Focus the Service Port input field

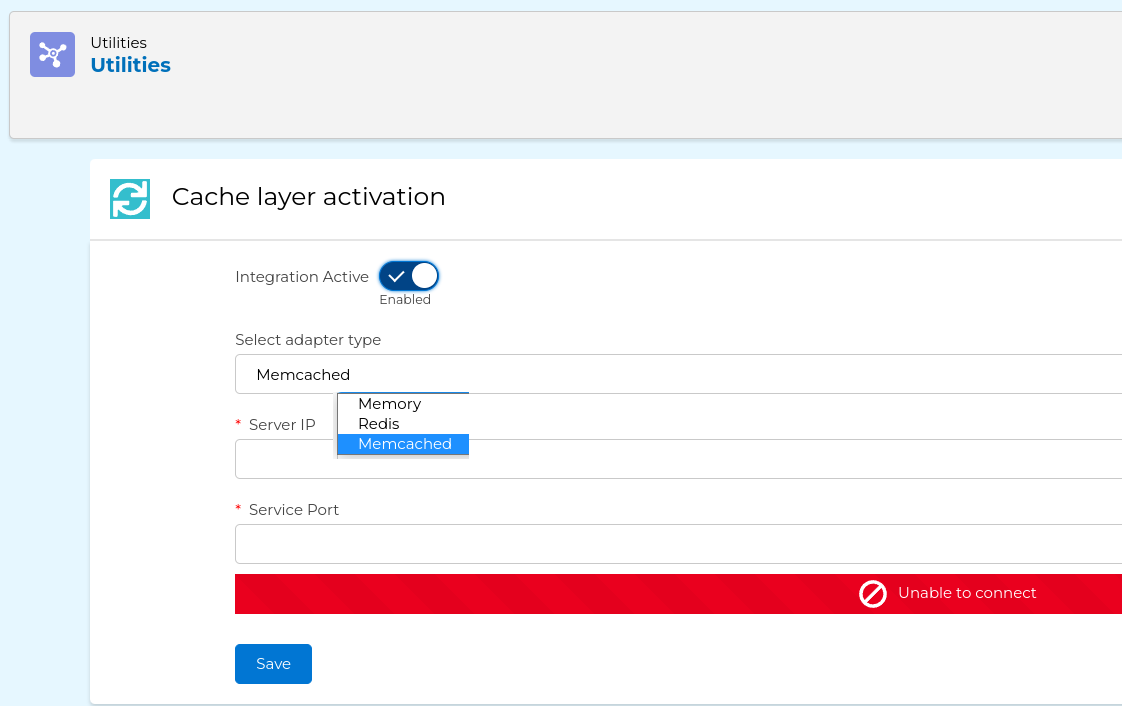point(680,544)
